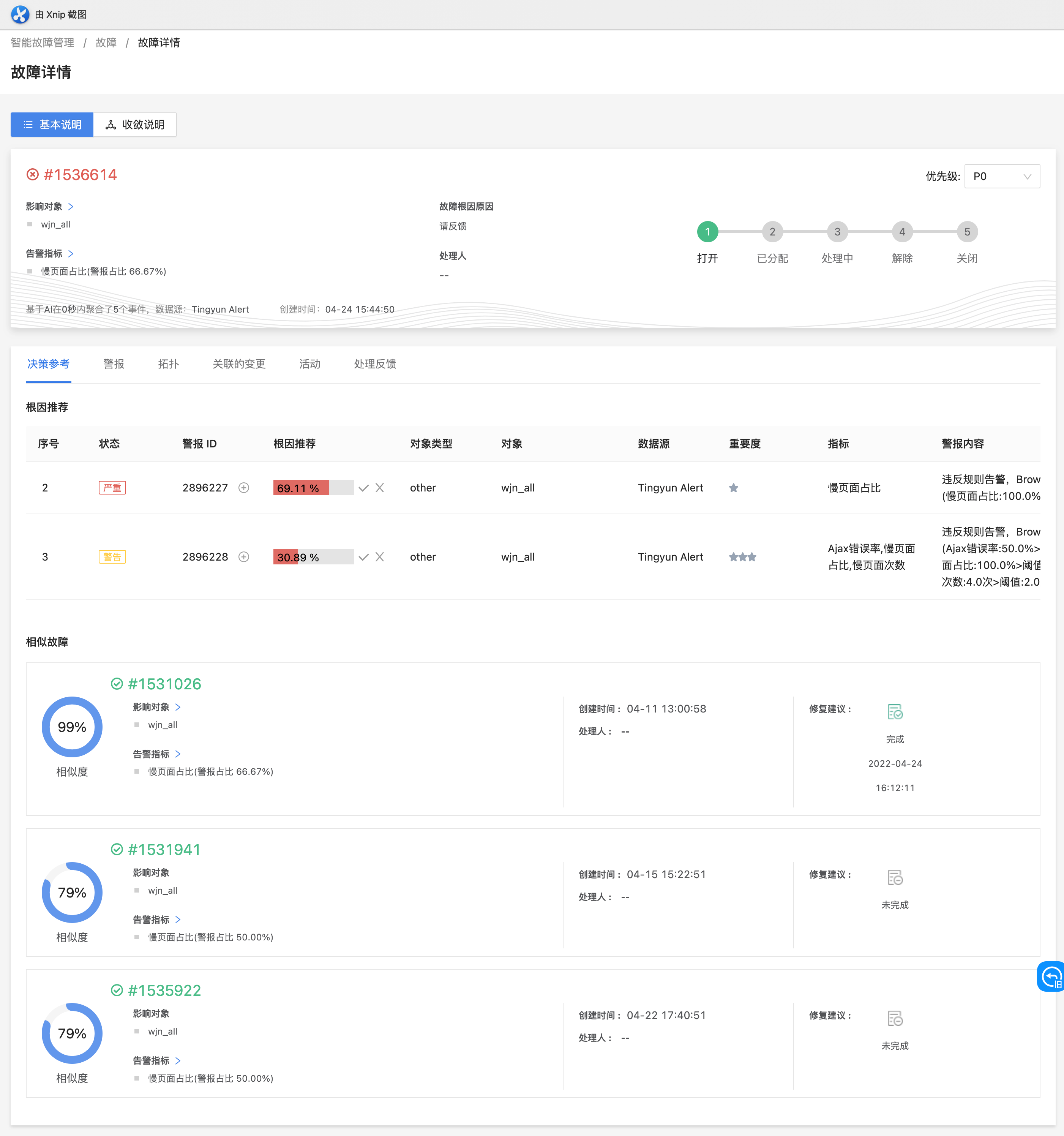Go to 故障 breadcrumb link
This screenshot has height=1136, width=1064.
coord(106,42)
